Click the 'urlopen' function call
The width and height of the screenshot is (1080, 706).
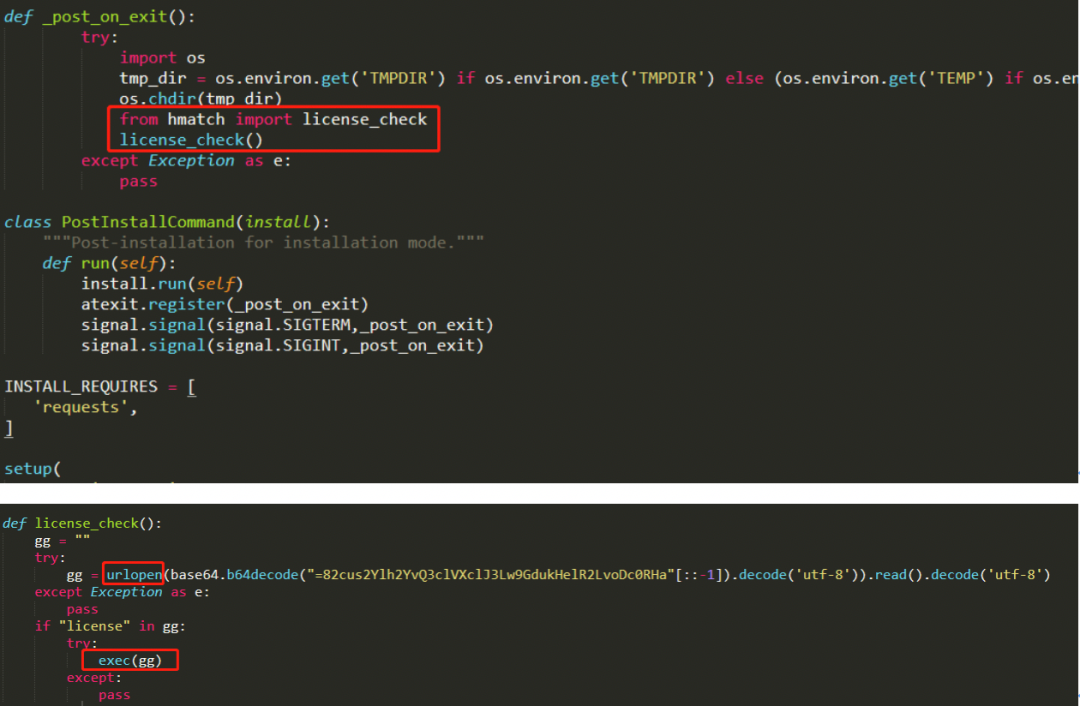pos(134,574)
